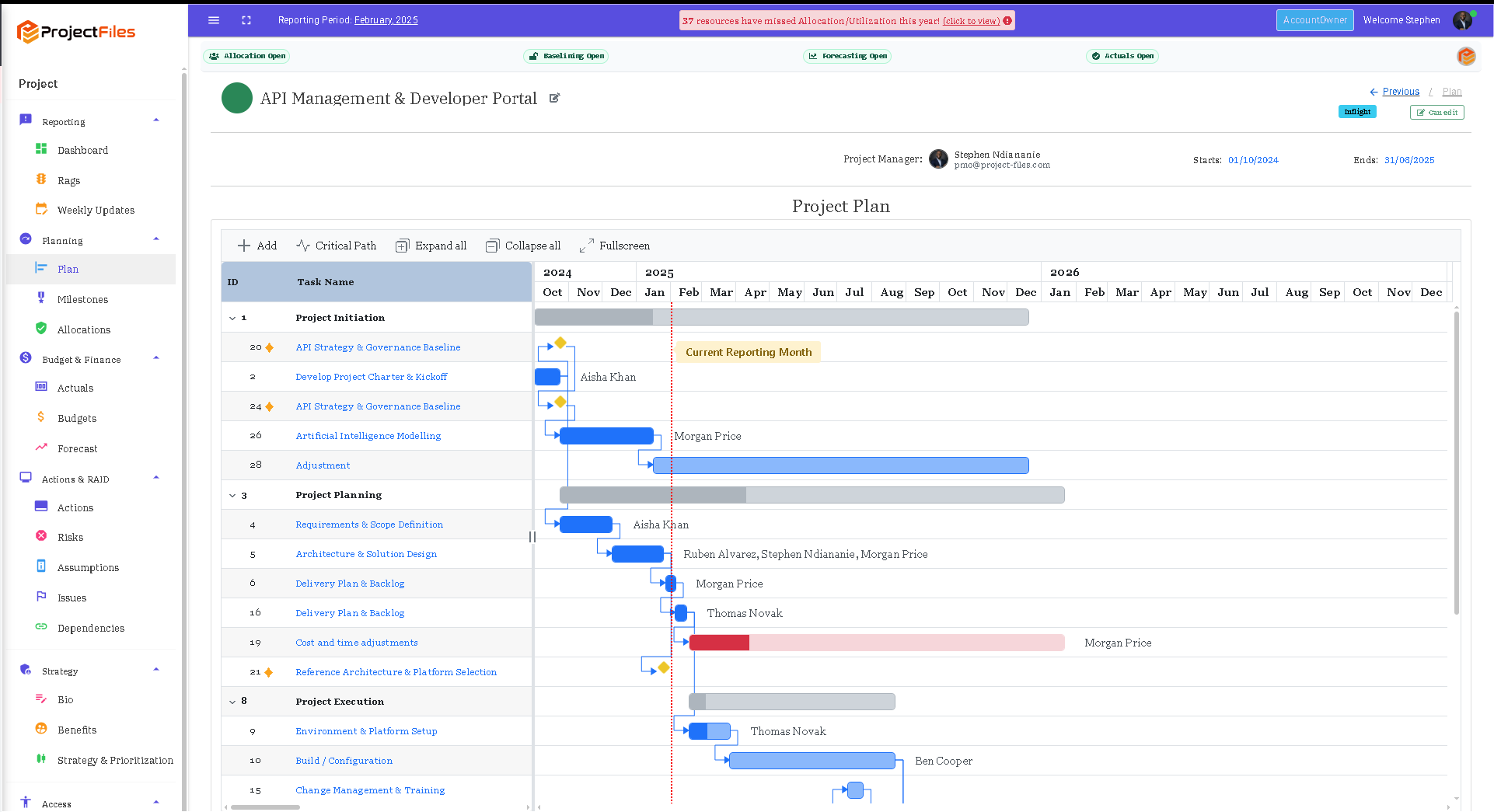Click the red alert info icon
Viewport: 1494px width, 812px height.
click(x=1007, y=21)
